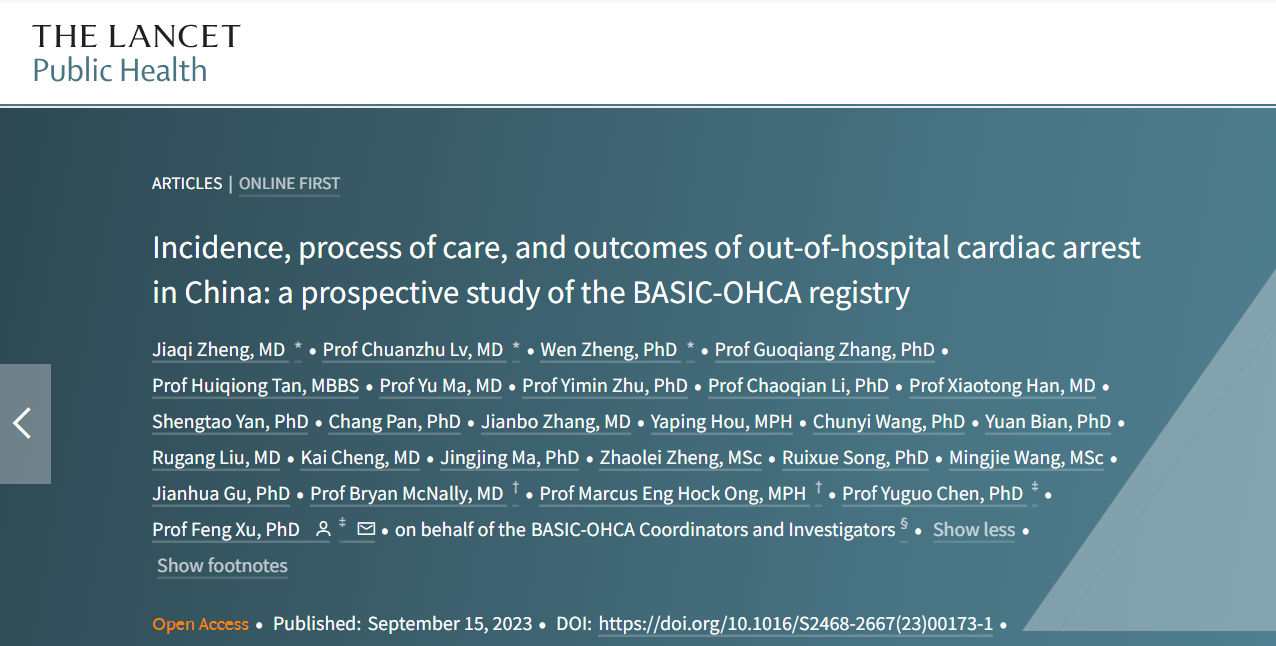Click the BASIC-OHCA Coordinators and Investigators link
1276x646 pixels.
click(x=645, y=530)
